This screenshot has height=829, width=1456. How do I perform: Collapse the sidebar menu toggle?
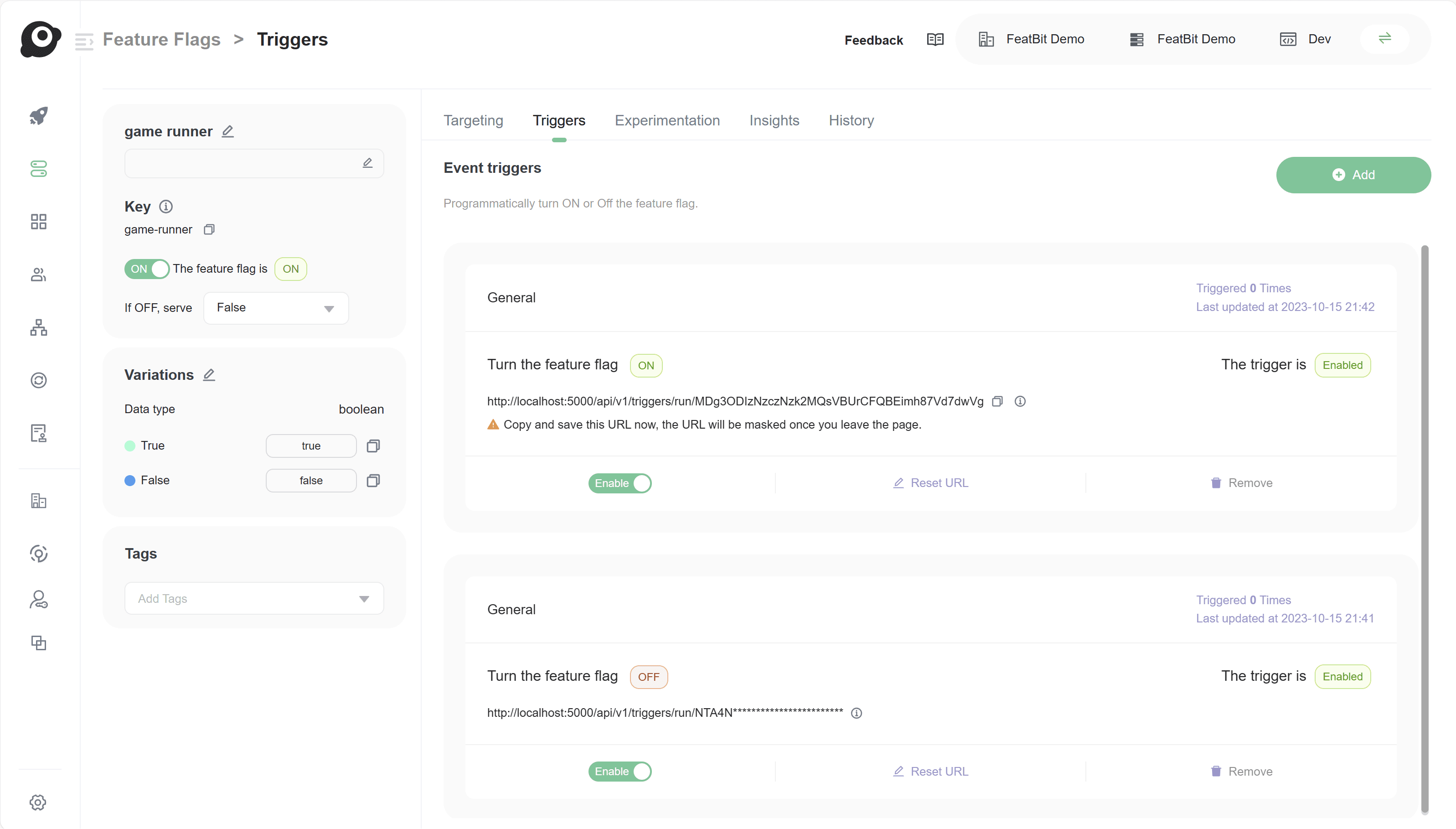pyautogui.click(x=84, y=41)
